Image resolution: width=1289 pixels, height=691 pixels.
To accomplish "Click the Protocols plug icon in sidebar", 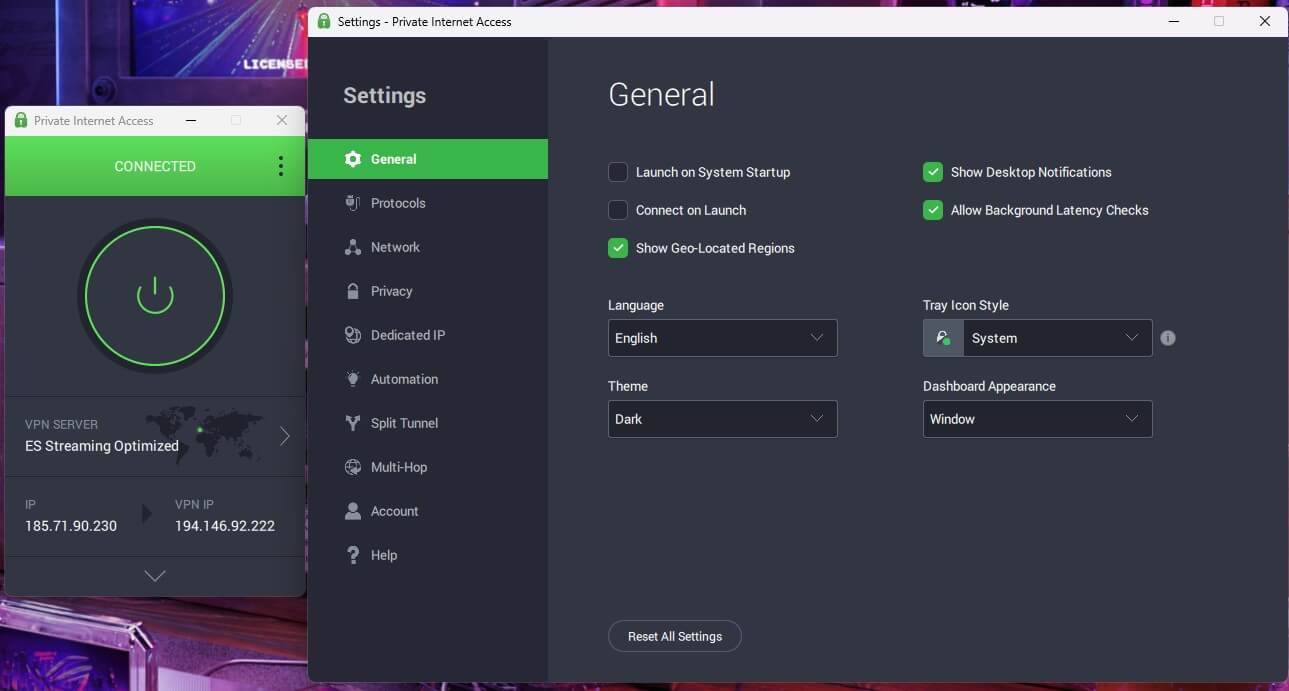I will click(352, 203).
